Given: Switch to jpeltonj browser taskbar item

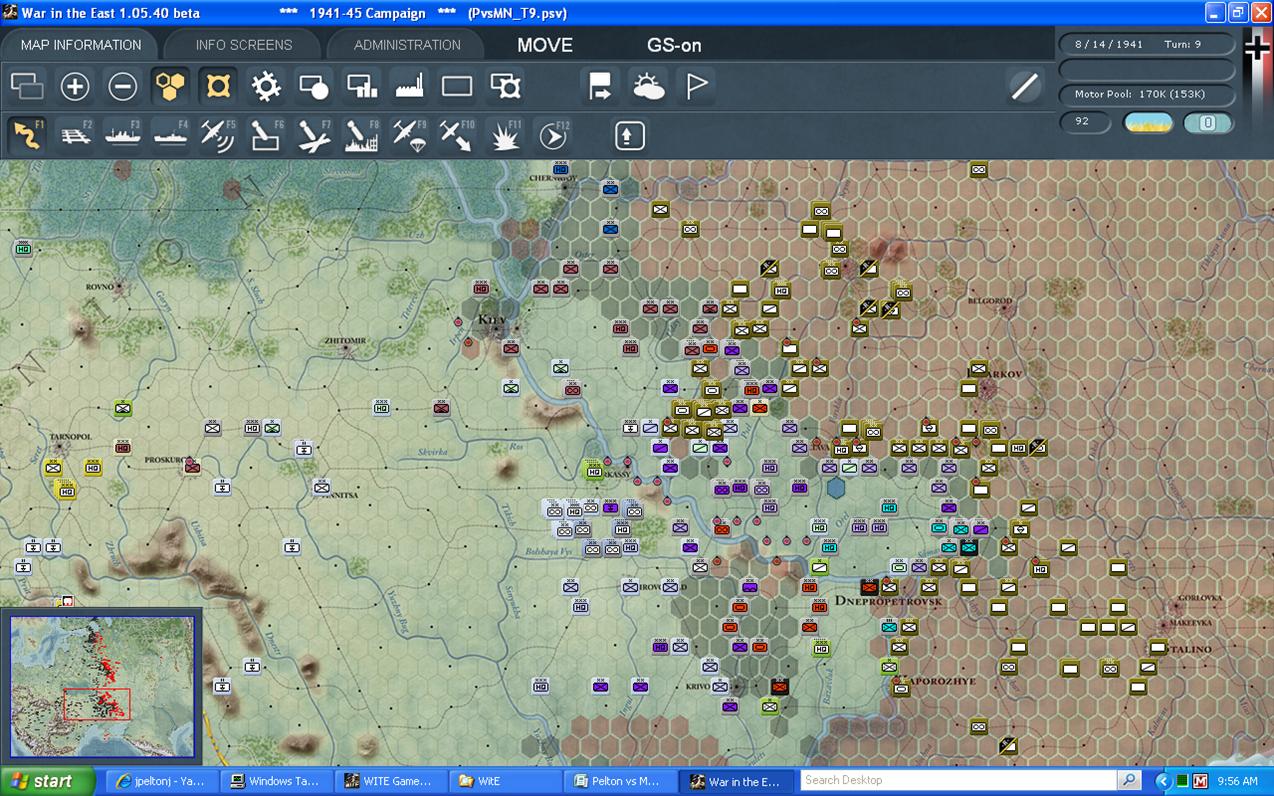Looking at the screenshot, I should [x=160, y=781].
